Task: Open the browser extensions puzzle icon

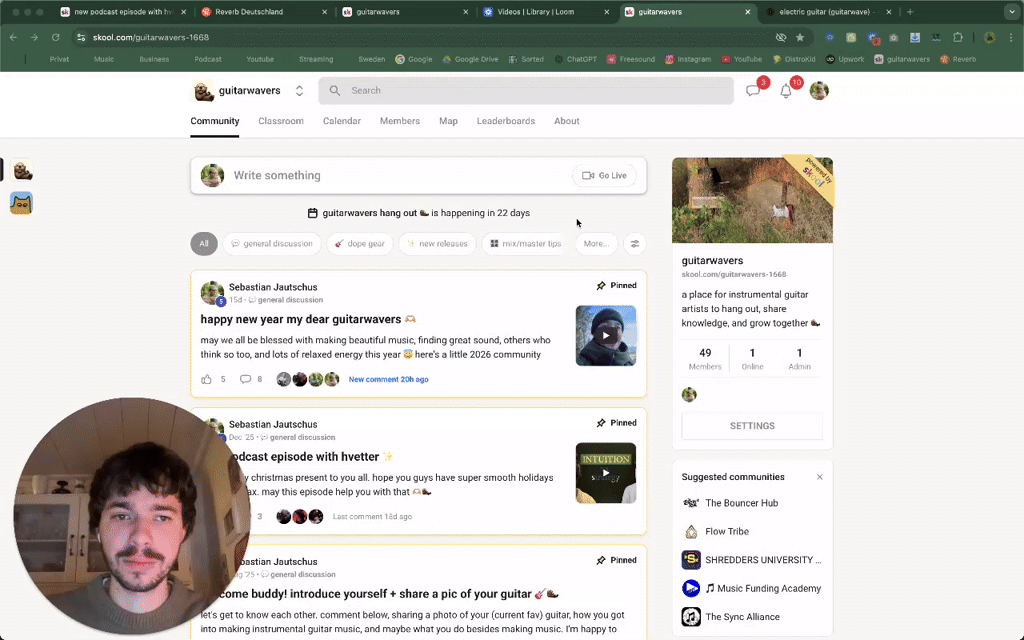Action: click(x=958, y=37)
